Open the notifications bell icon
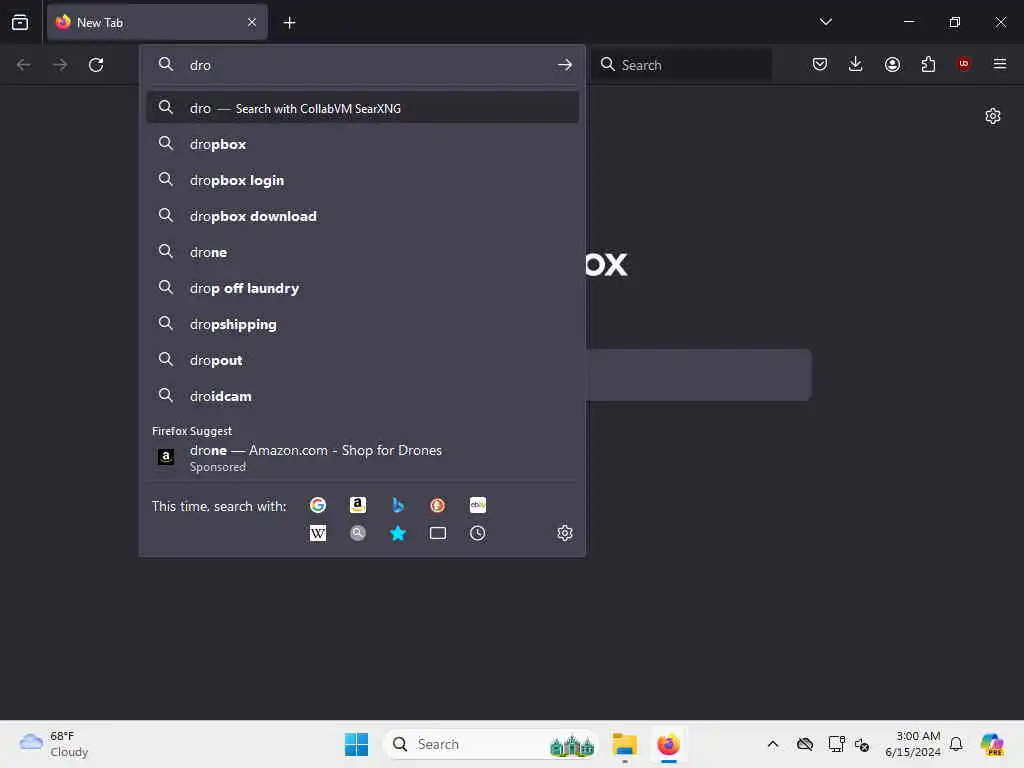 tap(956, 744)
